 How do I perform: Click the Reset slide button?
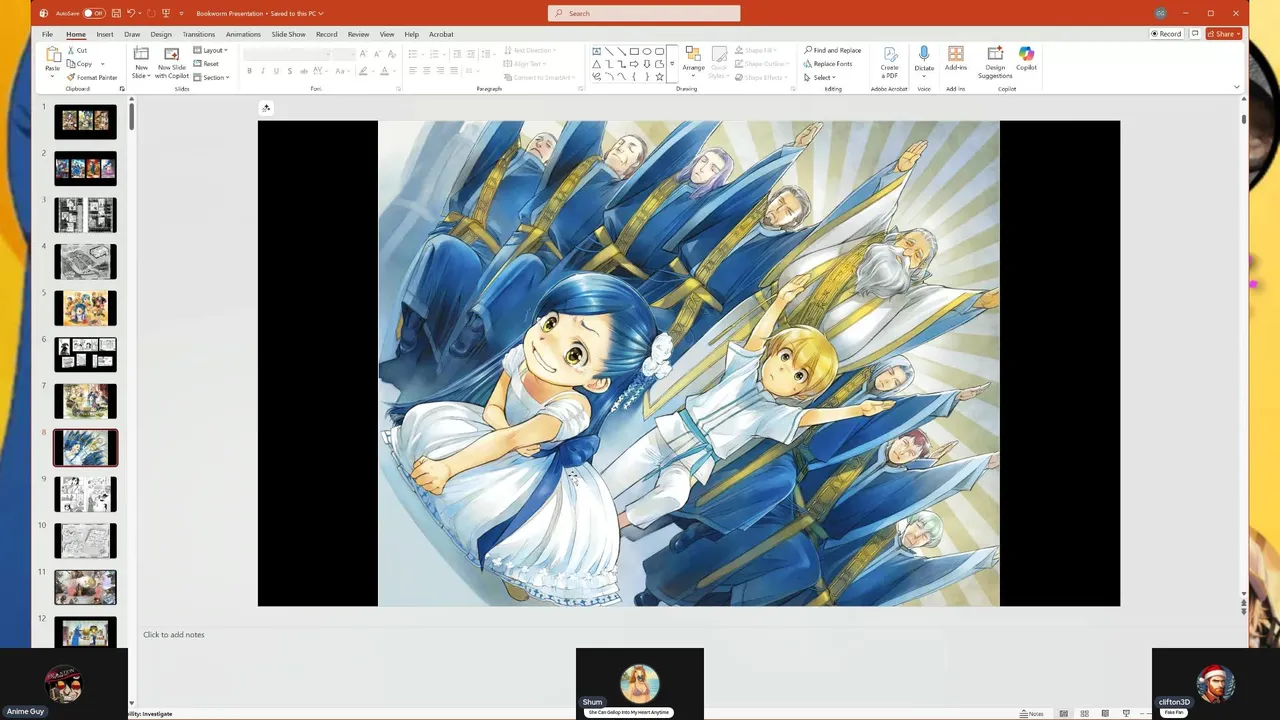[207, 63]
